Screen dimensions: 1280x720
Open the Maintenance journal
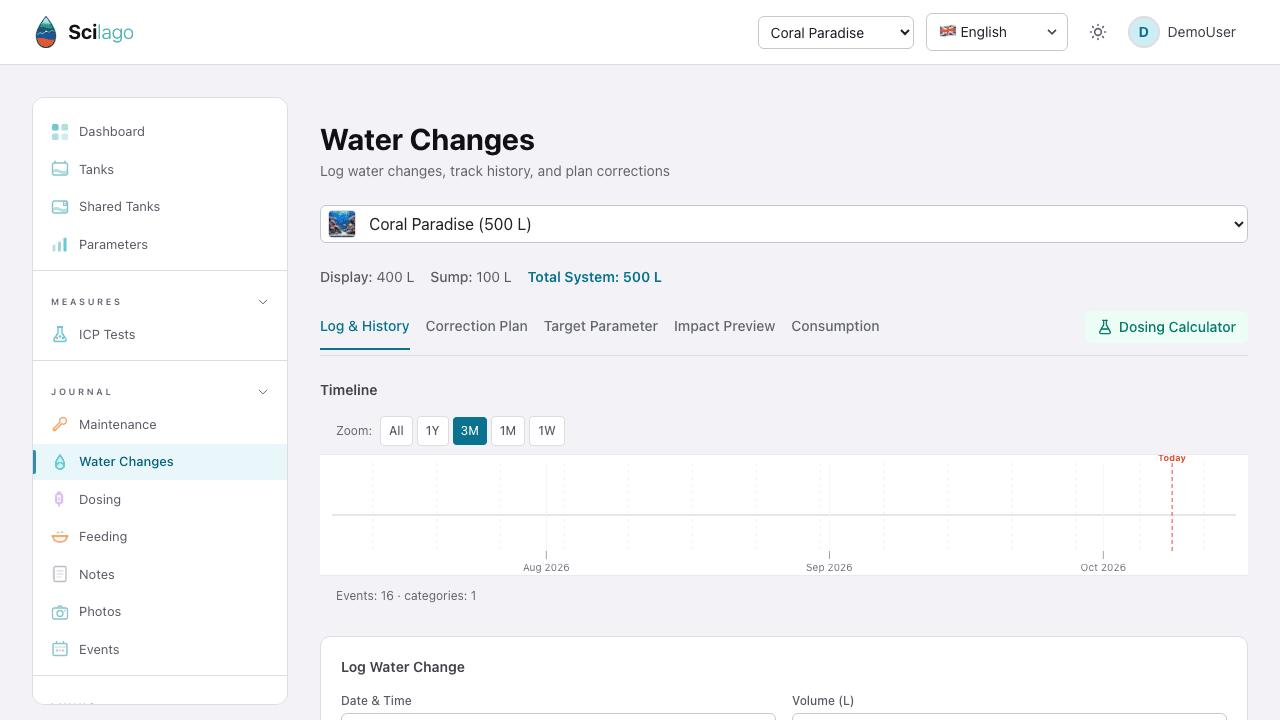(x=160, y=424)
